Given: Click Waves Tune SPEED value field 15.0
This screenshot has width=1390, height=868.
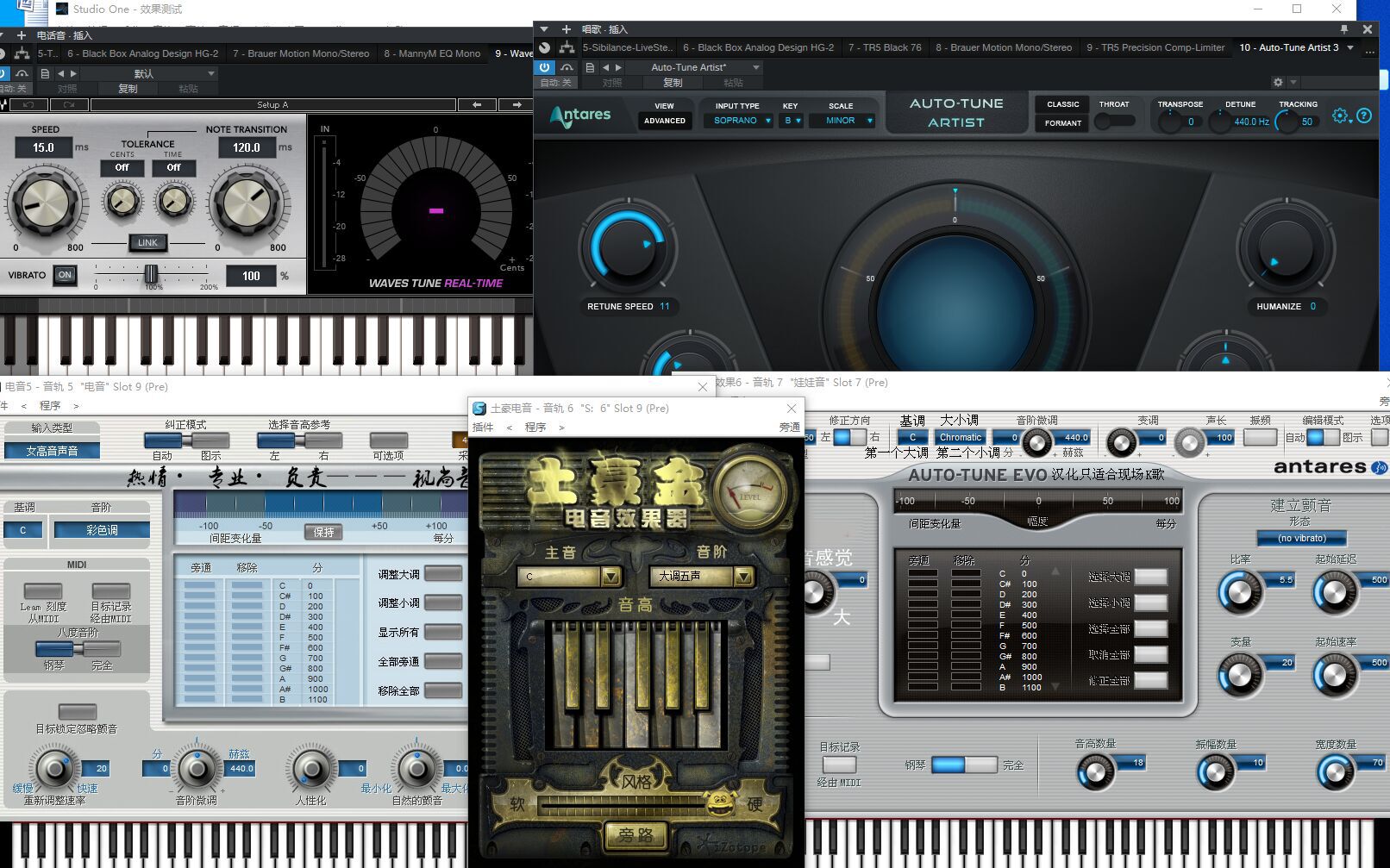Looking at the screenshot, I should coord(43,147).
